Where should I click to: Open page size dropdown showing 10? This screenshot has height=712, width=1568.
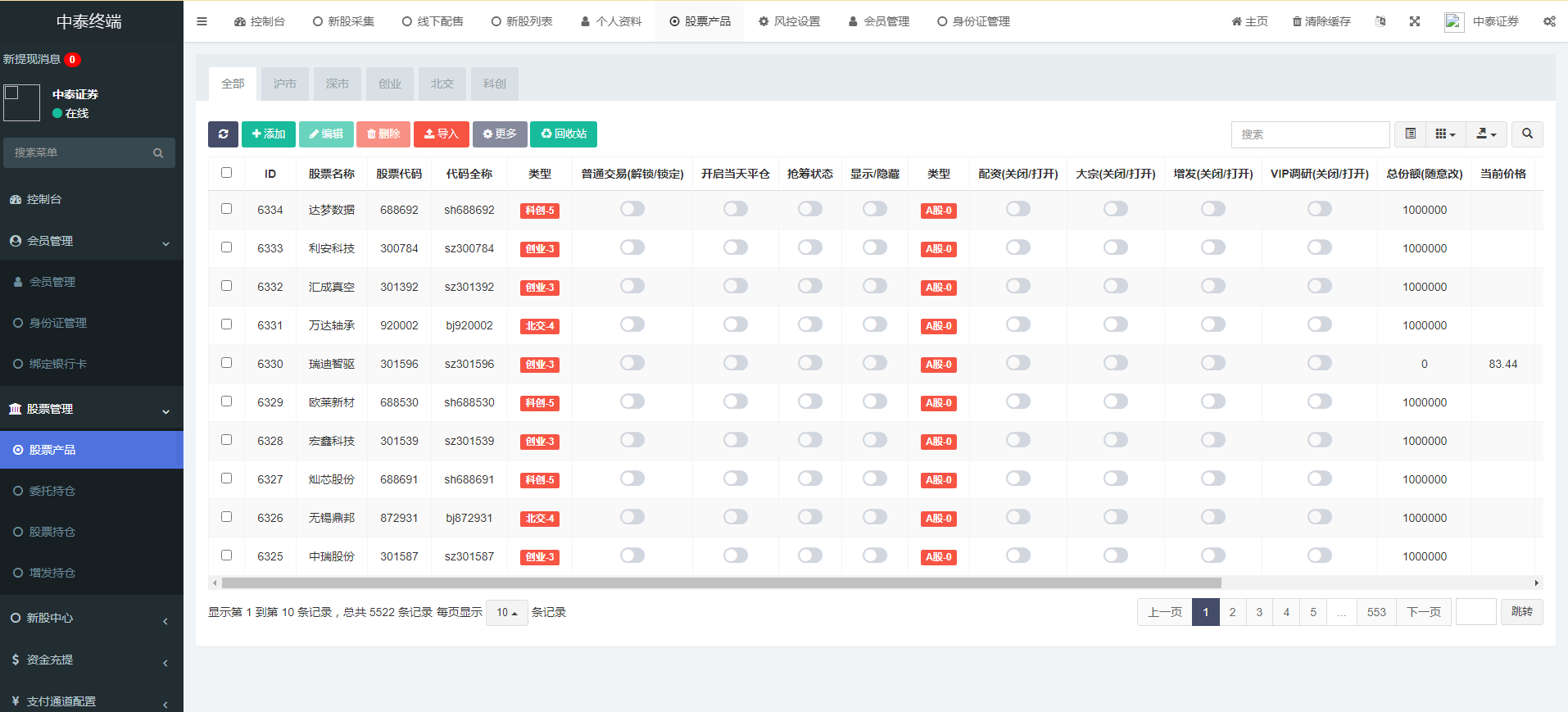[507, 613]
